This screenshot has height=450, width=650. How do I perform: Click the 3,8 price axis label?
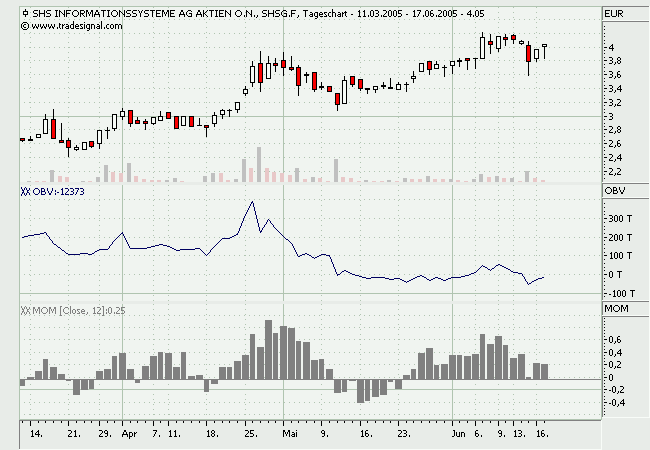615,61
